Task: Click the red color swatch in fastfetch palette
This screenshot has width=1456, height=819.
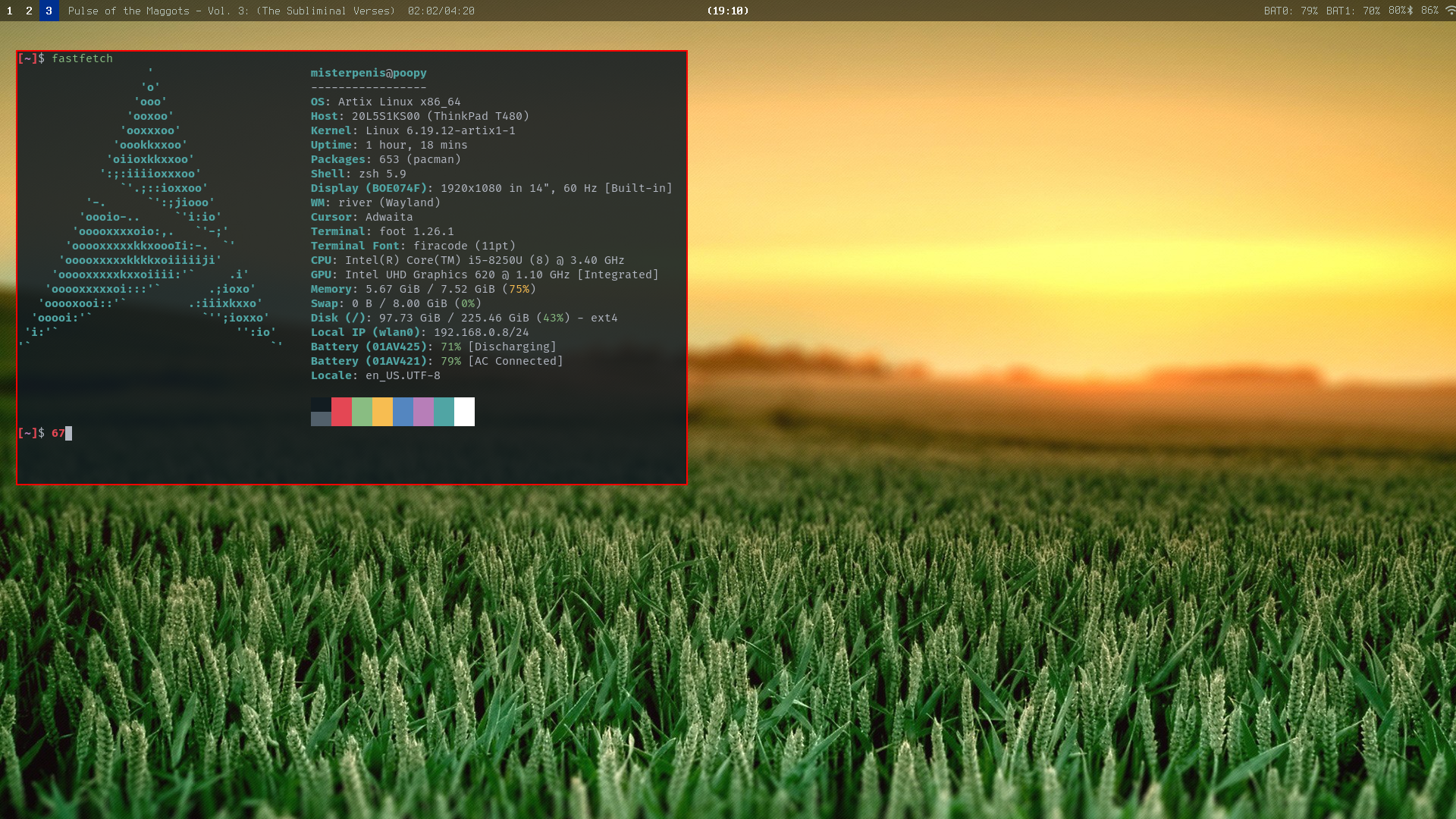Action: point(341,412)
